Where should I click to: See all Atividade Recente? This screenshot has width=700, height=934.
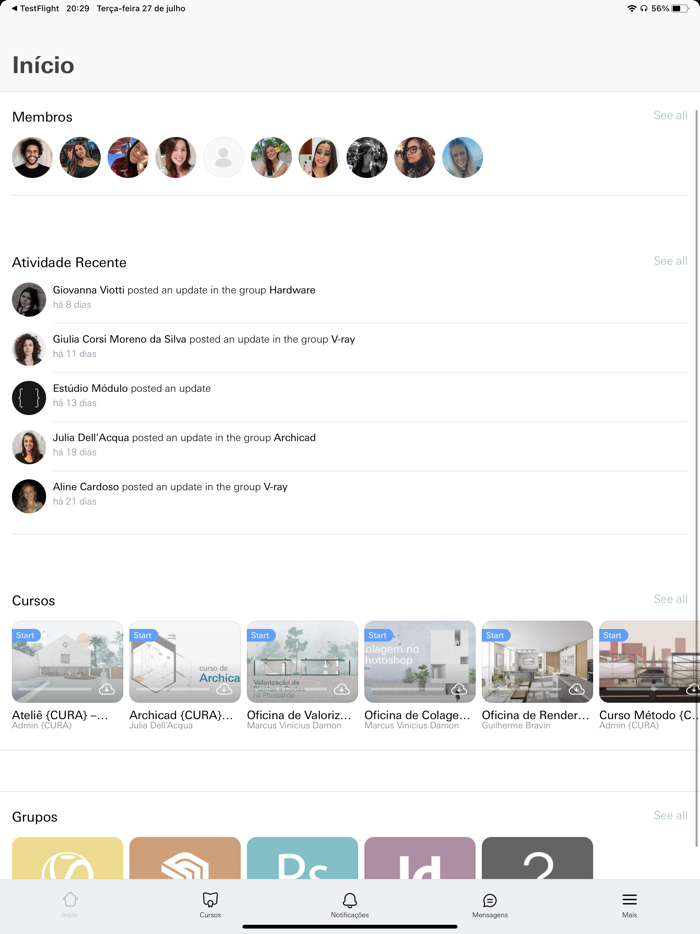670,261
